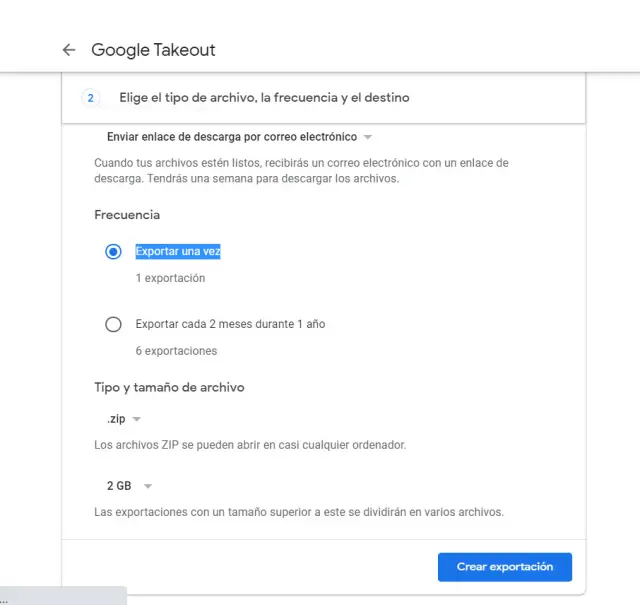The height and width of the screenshot is (605, 640).
Task: Choose the 'Exportar cada 2 meses' radio button
Action: (x=113, y=324)
